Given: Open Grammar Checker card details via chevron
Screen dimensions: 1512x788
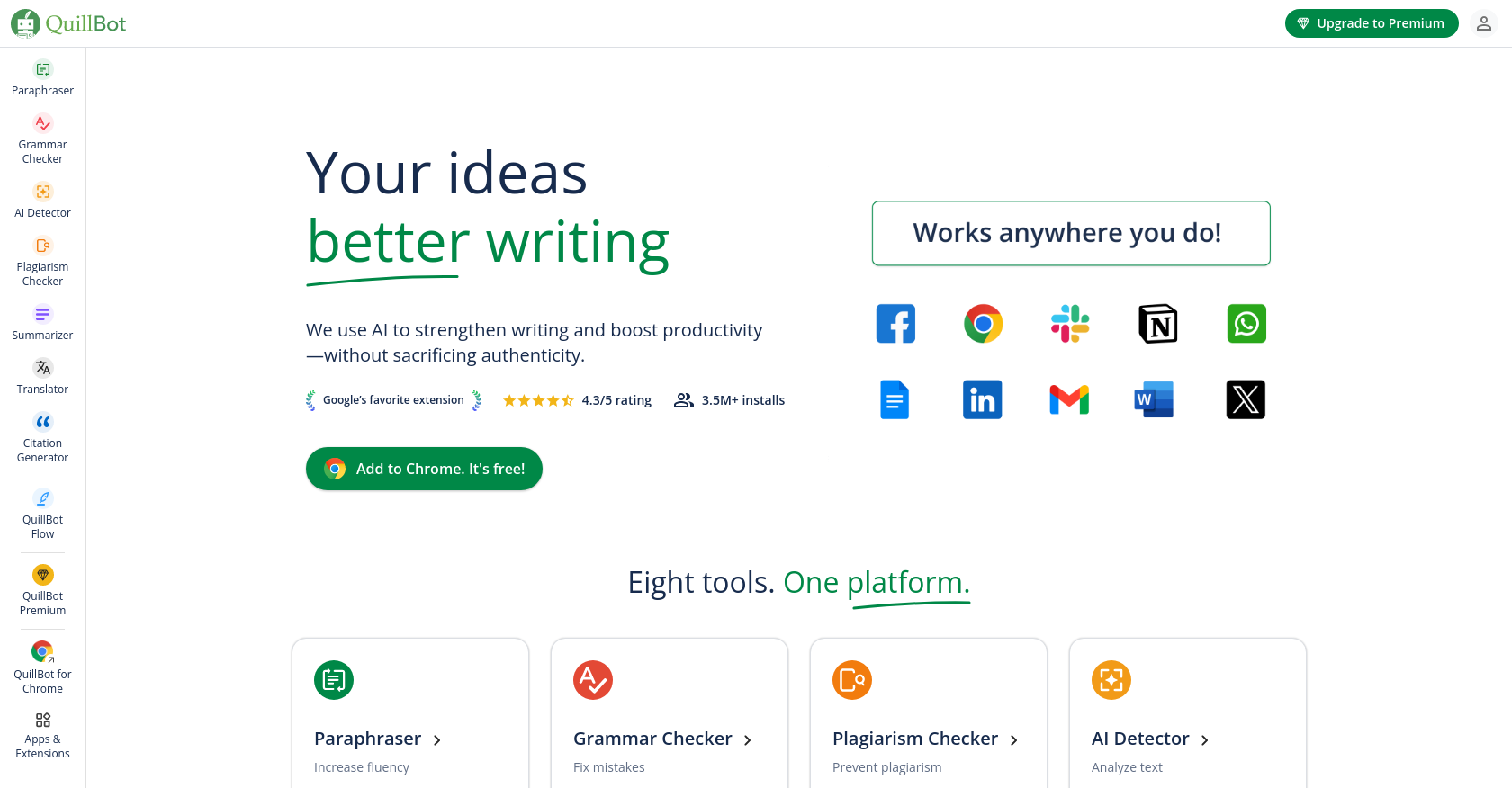Looking at the screenshot, I should [x=748, y=739].
